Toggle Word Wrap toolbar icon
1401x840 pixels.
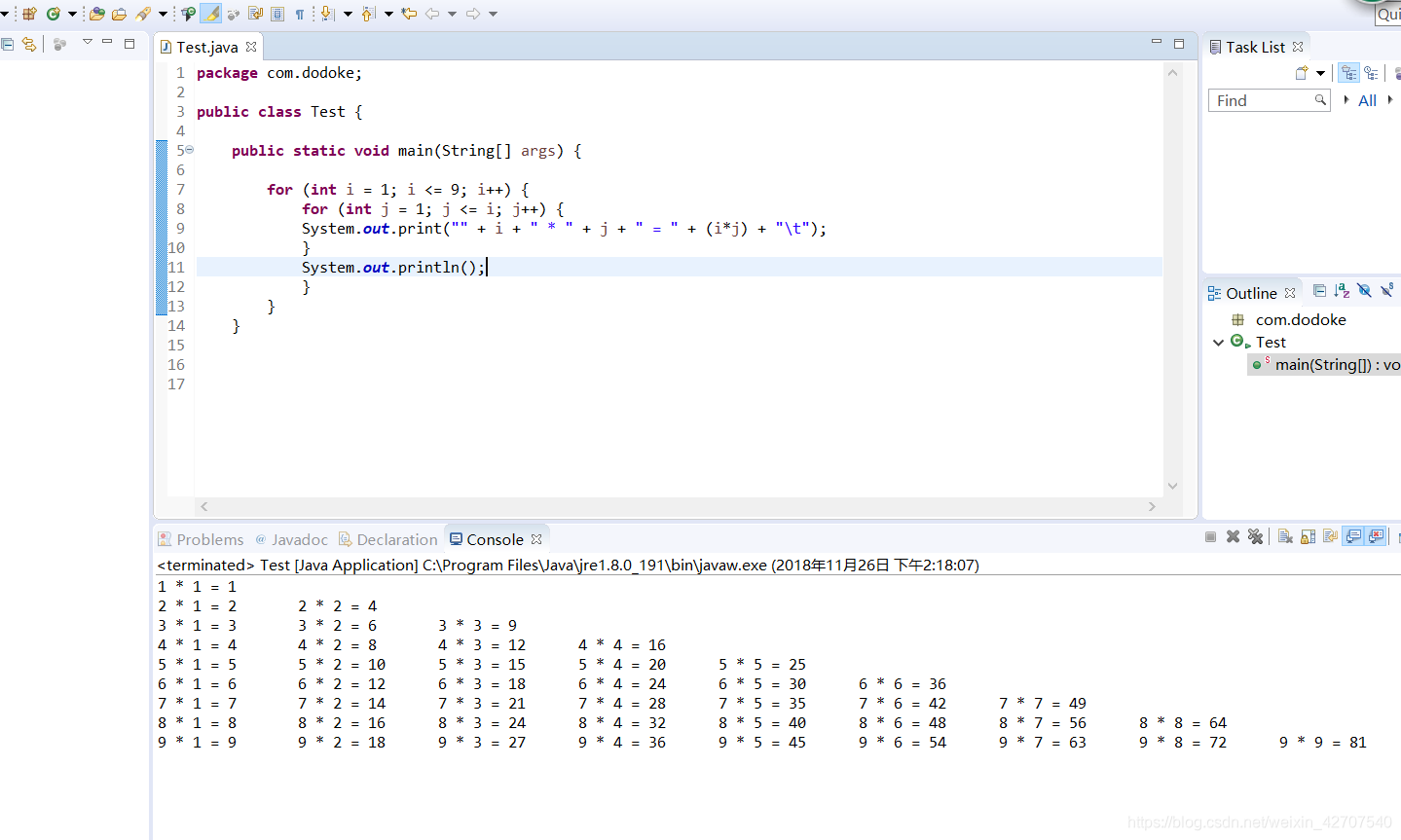(255, 14)
